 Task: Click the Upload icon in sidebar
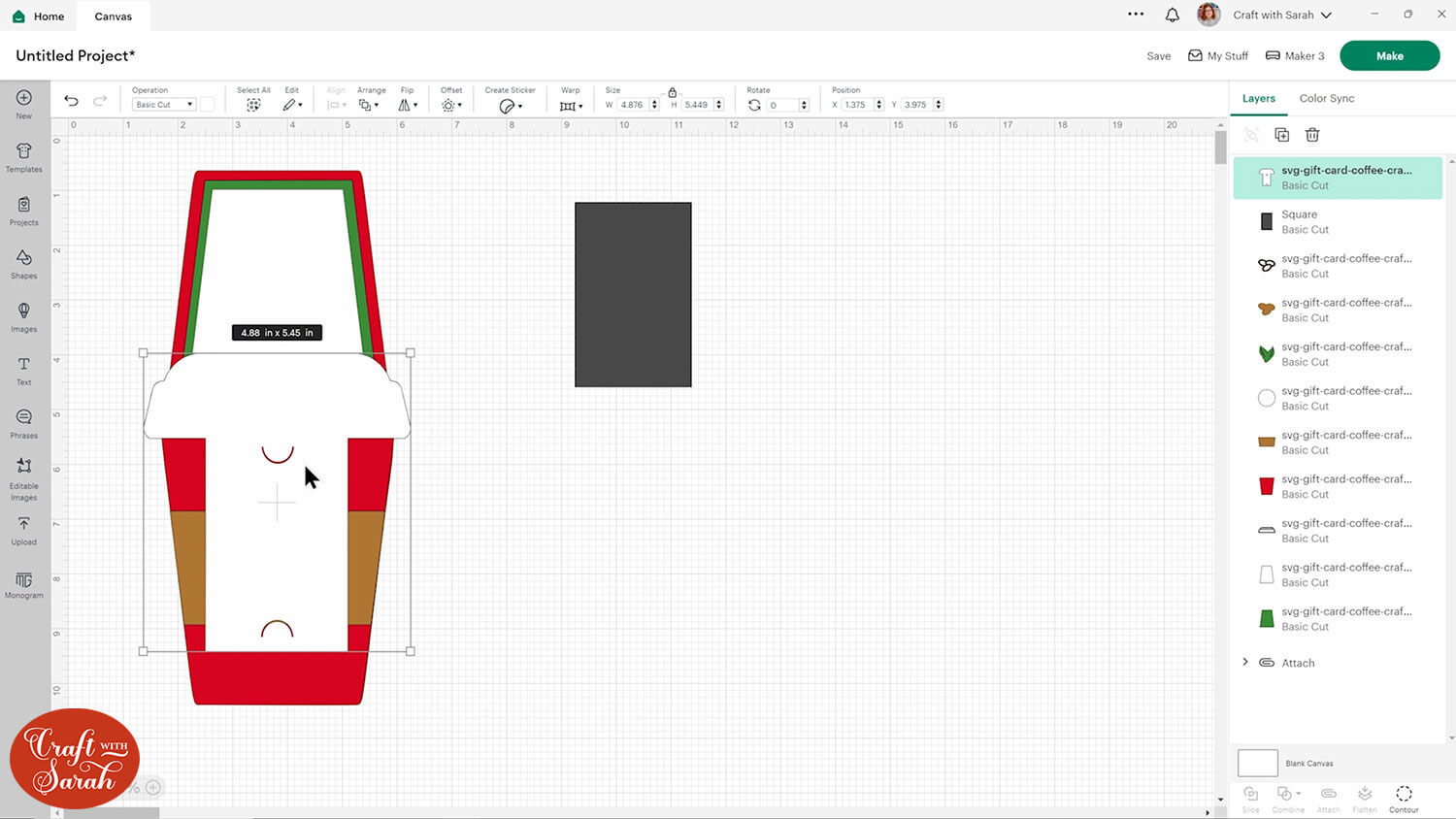tap(24, 530)
